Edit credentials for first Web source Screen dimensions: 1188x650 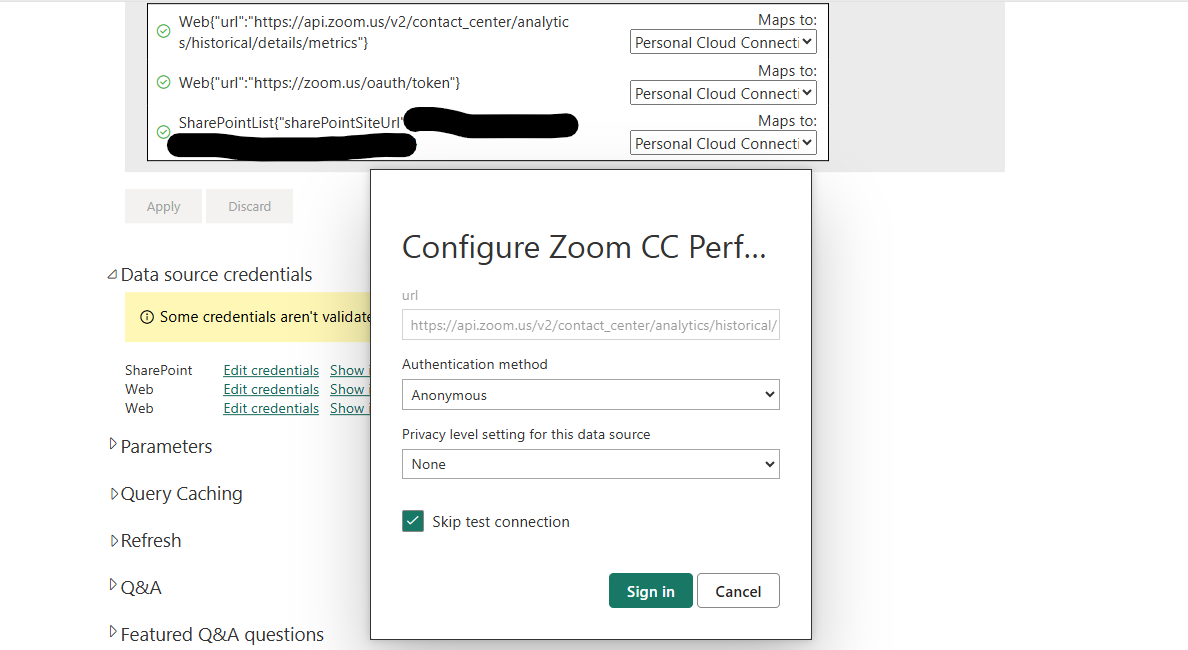[271, 389]
